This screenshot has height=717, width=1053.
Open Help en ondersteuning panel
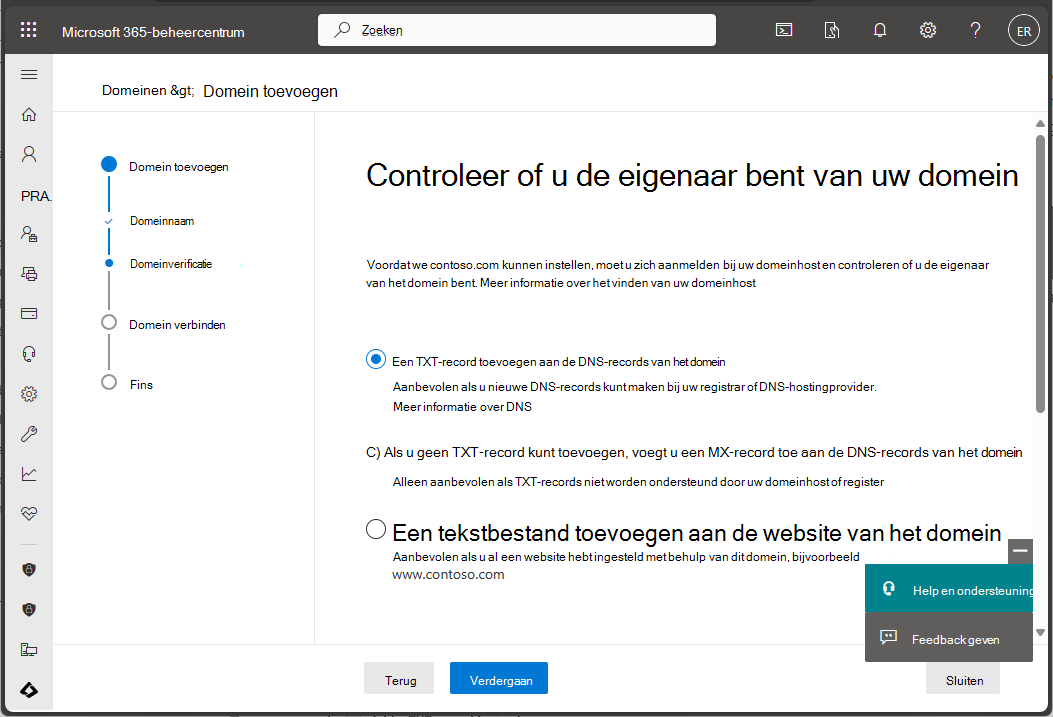tap(949, 589)
